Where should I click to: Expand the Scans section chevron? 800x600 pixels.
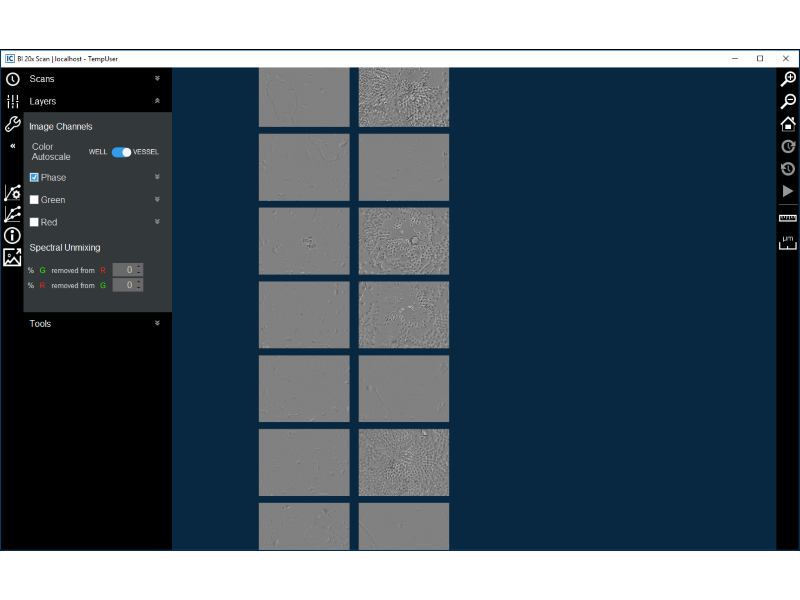pyautogui.click(x=157, y=79)
